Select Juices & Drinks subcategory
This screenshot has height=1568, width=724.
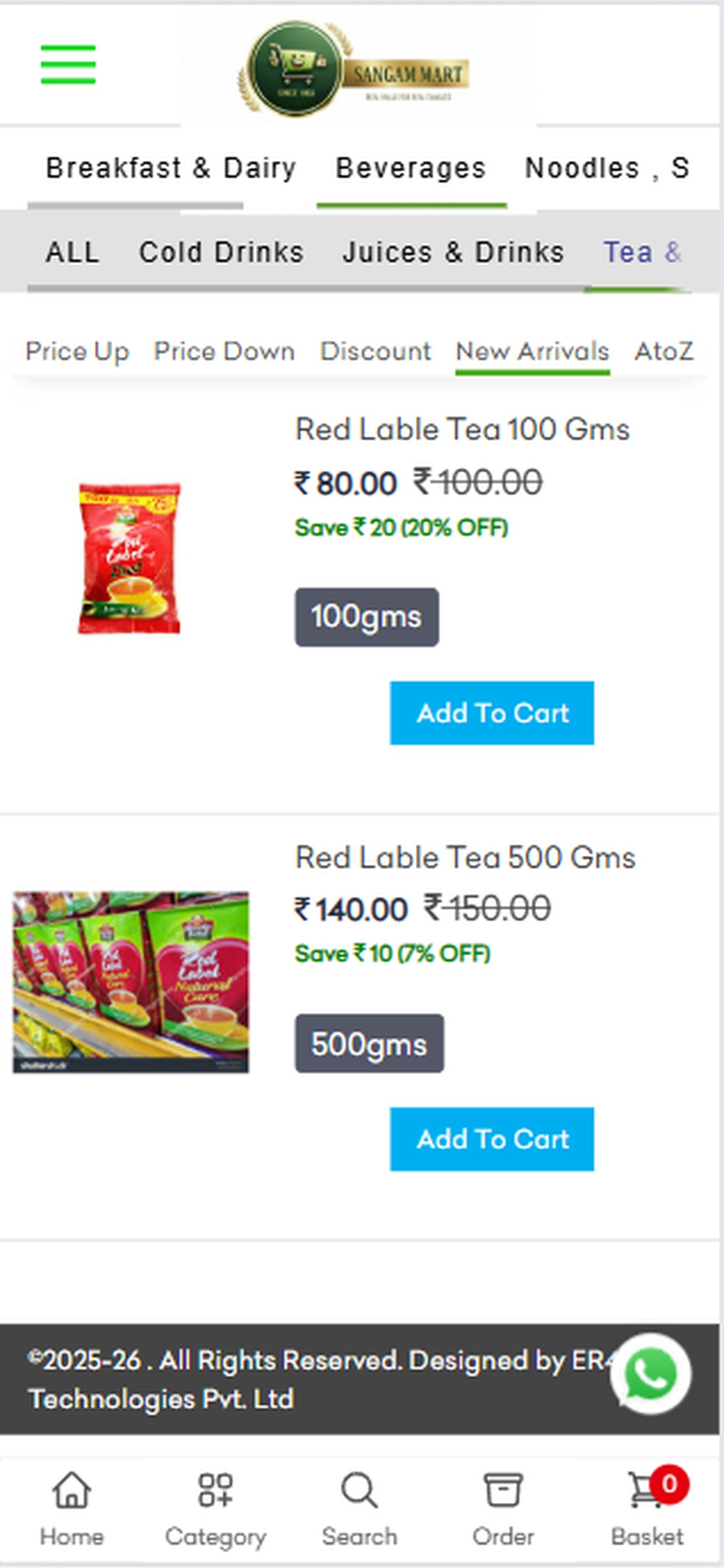(x=454, y=252)
